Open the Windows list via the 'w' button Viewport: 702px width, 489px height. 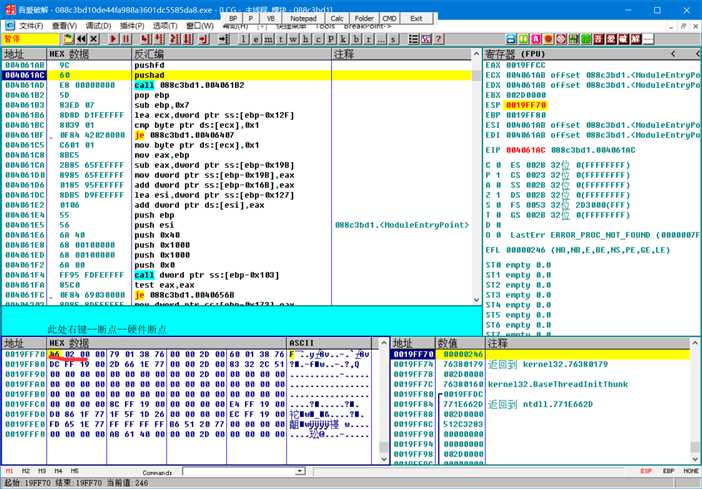click(x=293, y=39)
